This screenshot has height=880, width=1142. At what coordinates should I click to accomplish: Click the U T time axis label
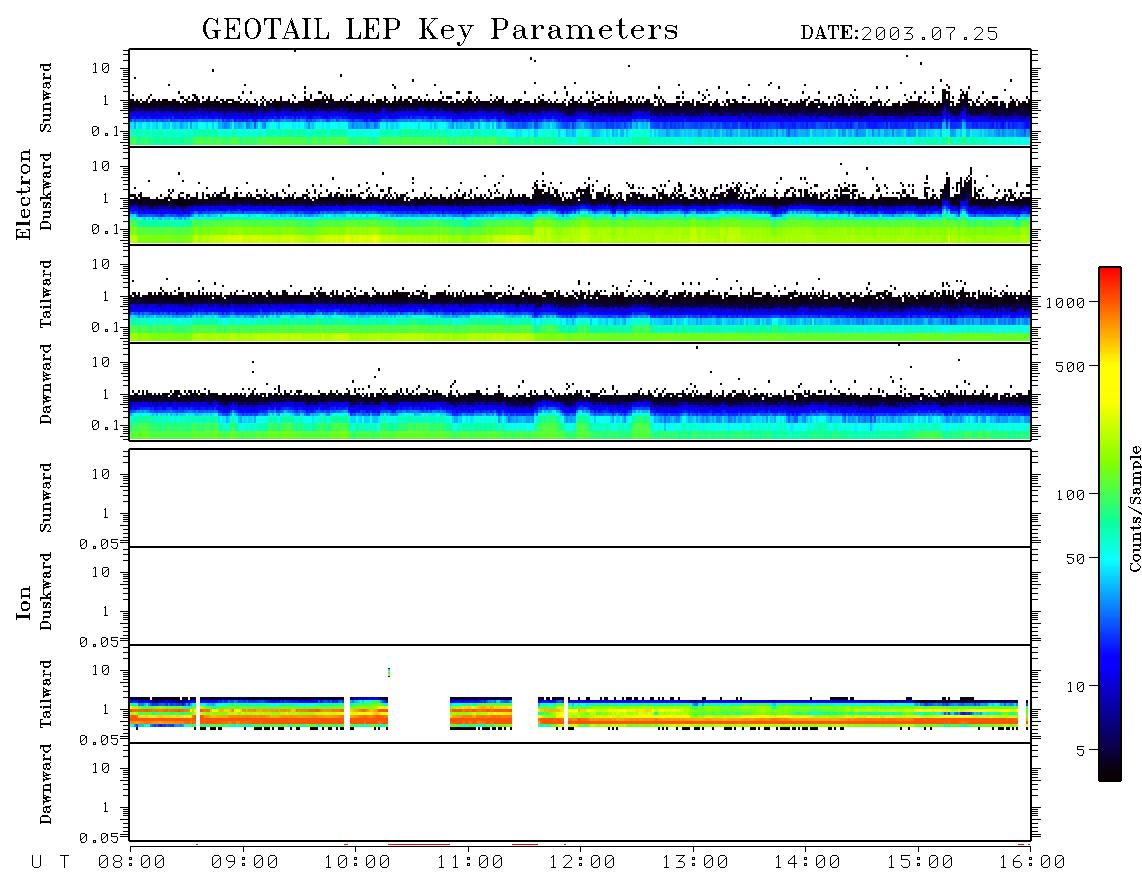pos(50,863)
